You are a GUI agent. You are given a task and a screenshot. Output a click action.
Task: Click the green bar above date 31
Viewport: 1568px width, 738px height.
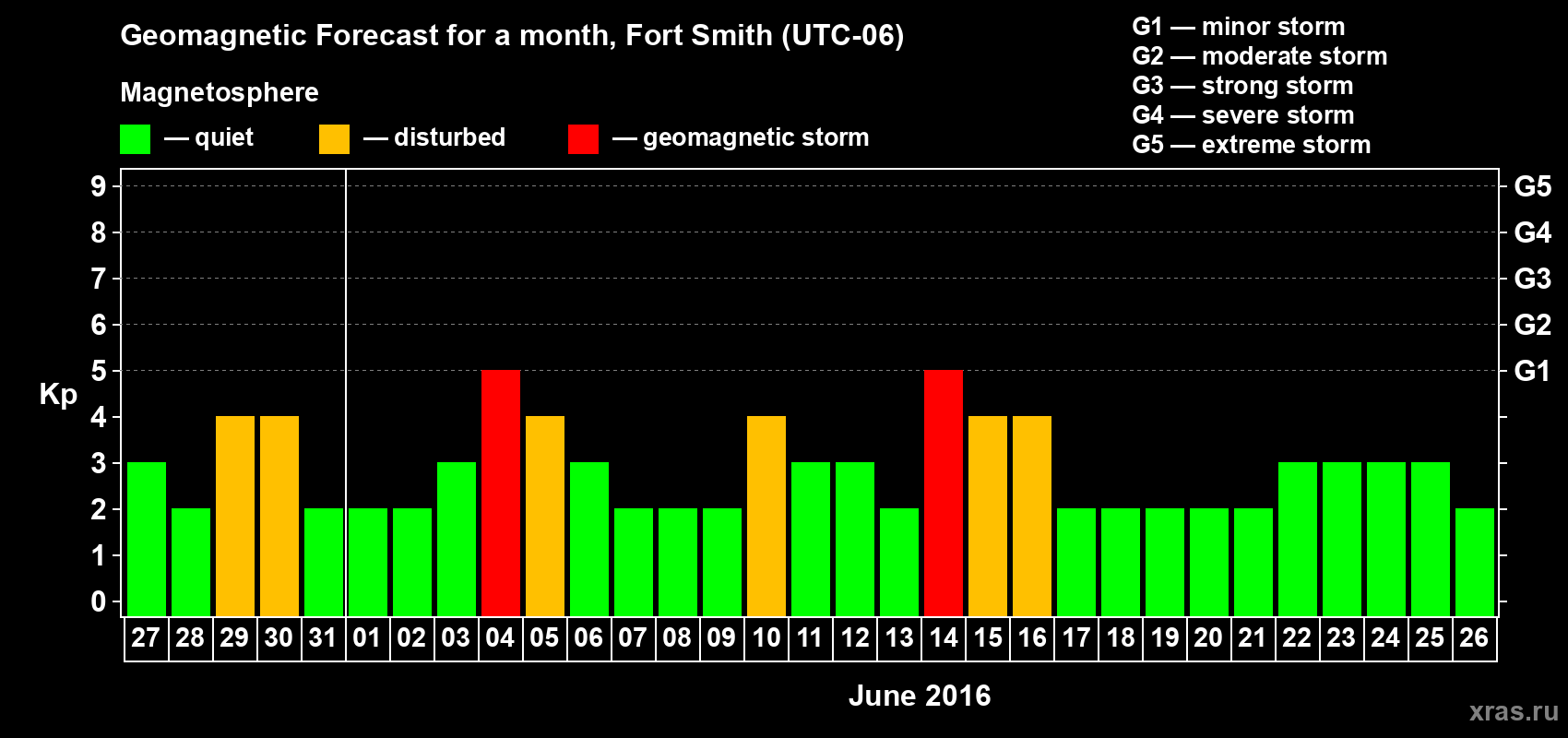click(x=324, y=562)
